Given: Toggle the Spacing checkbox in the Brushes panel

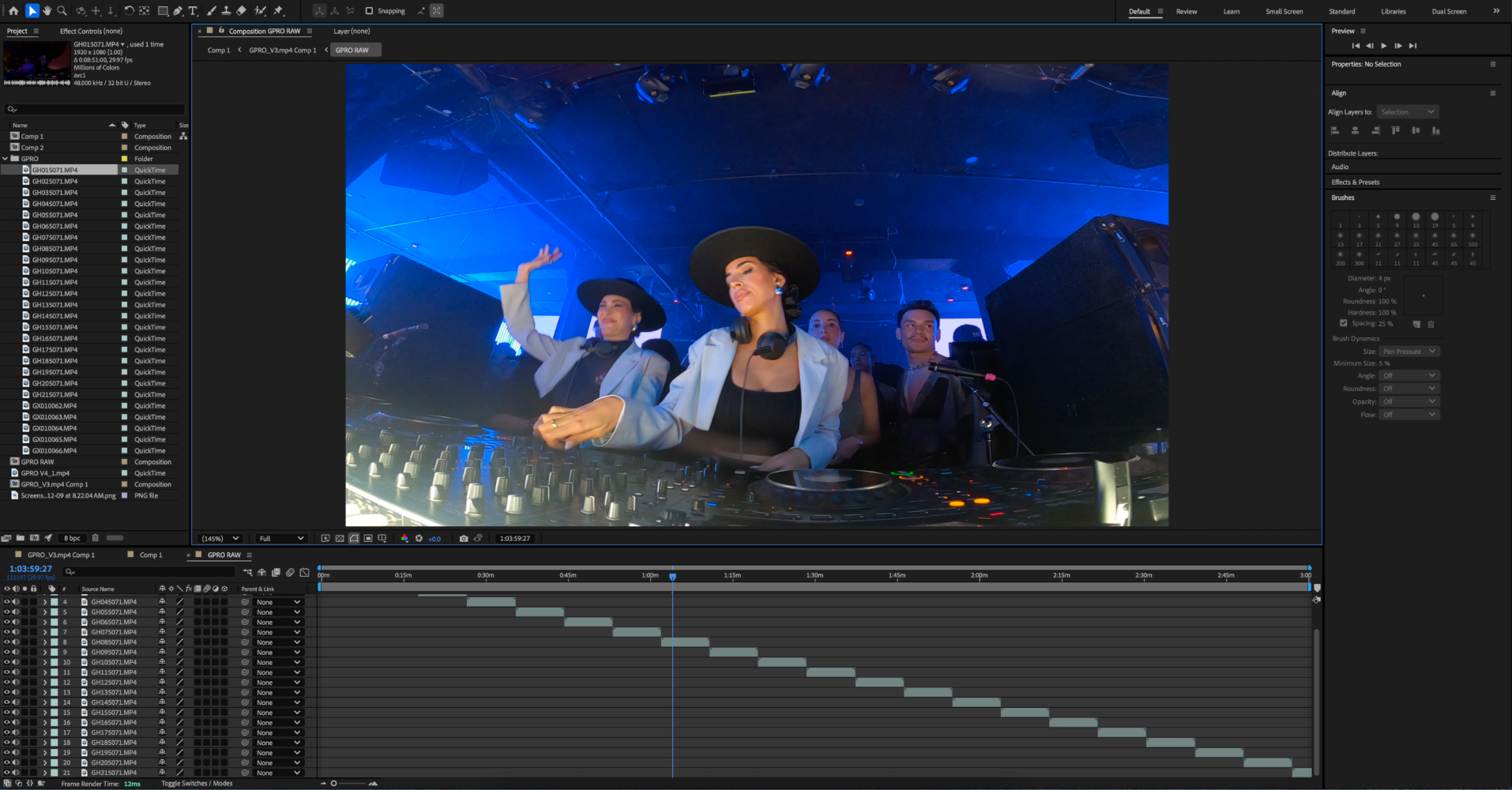Looking at the screenshot, I should point(1343,323).
